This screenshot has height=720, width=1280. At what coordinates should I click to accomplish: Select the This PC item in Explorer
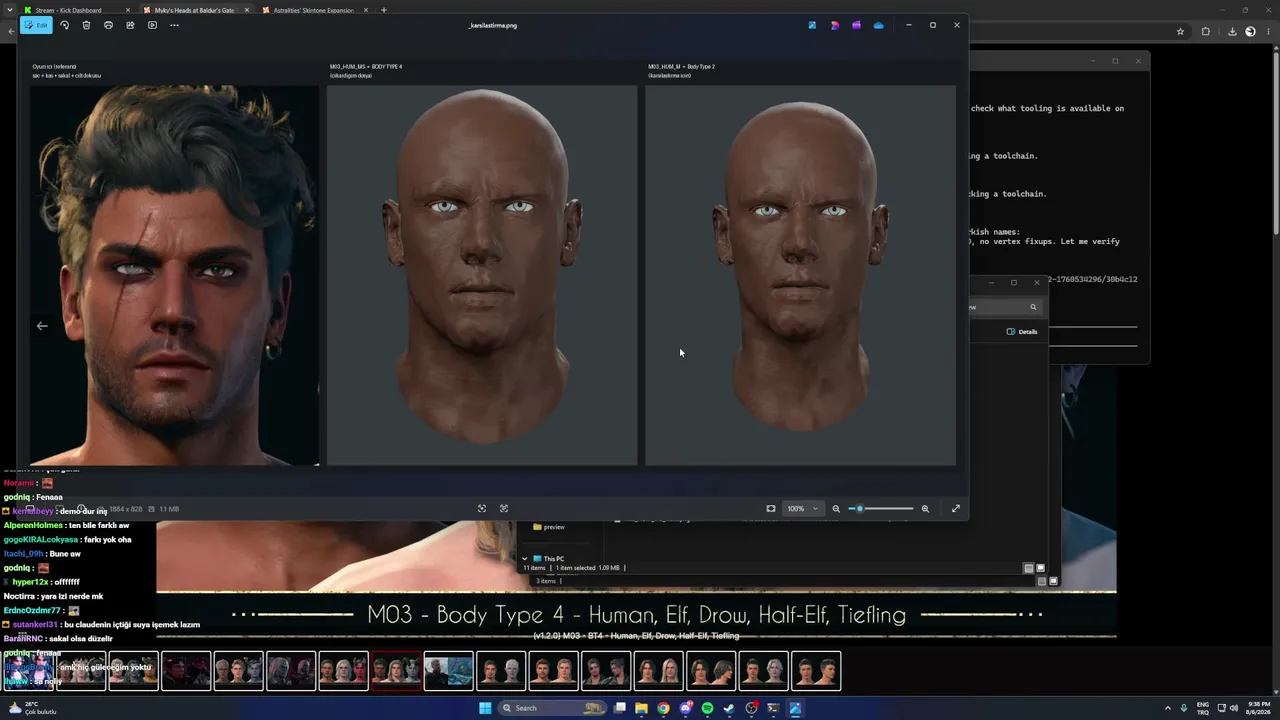coord(548,559)
